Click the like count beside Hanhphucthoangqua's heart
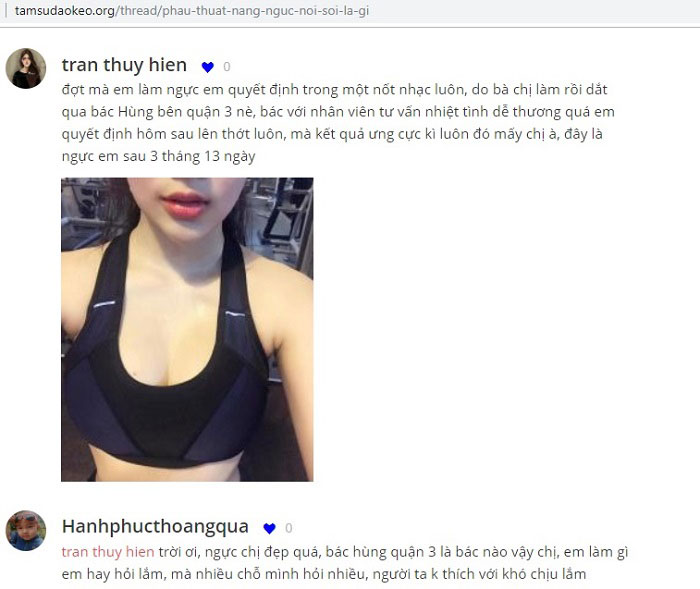 (288, 528)
